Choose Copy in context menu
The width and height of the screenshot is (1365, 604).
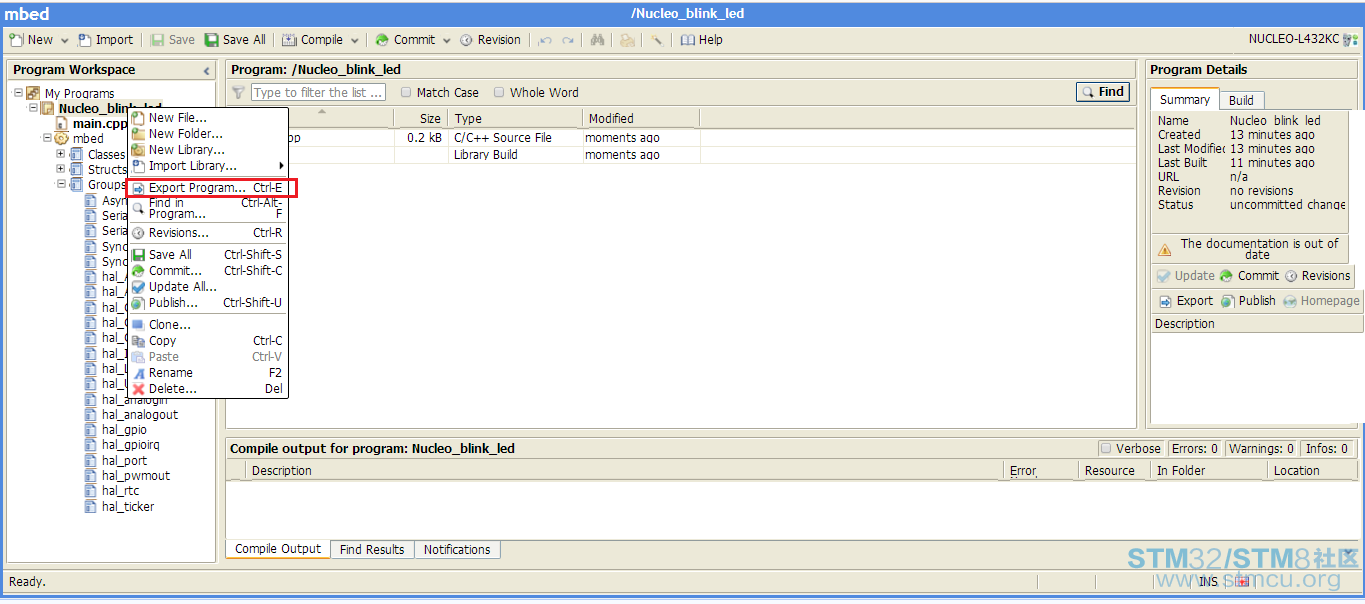click(x=208, y=341)
